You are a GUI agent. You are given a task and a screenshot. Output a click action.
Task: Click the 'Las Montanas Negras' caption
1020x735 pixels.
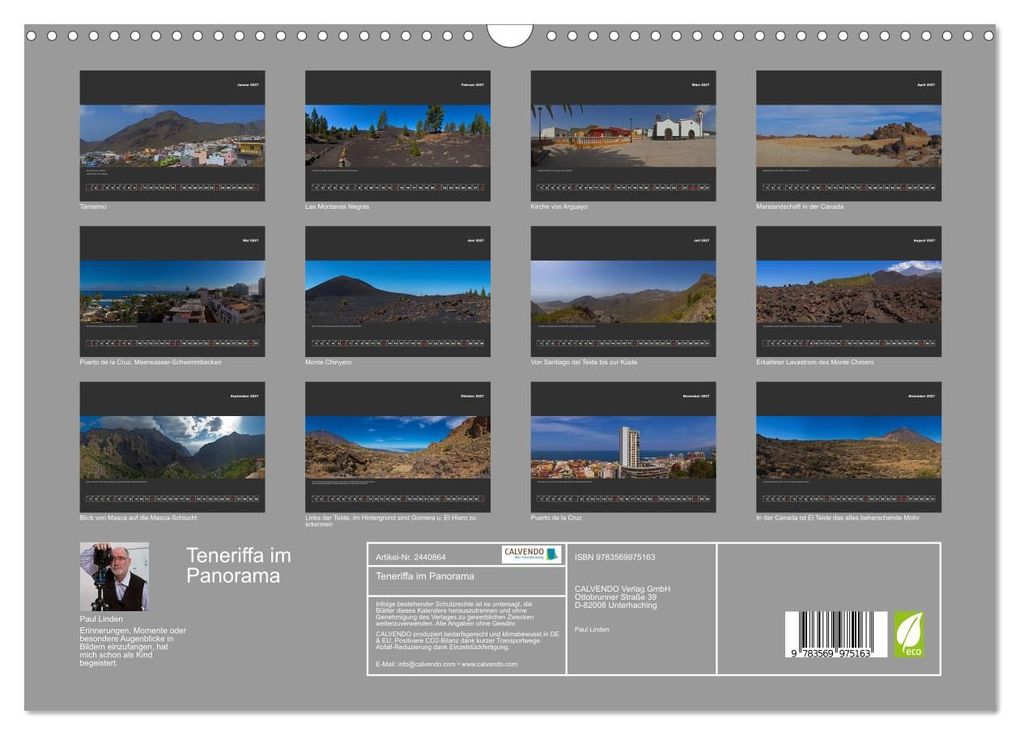[x=337, y=206]
